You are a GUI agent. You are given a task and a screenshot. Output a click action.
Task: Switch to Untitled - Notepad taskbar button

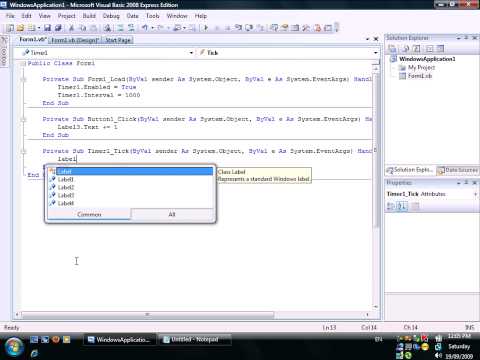194,340
